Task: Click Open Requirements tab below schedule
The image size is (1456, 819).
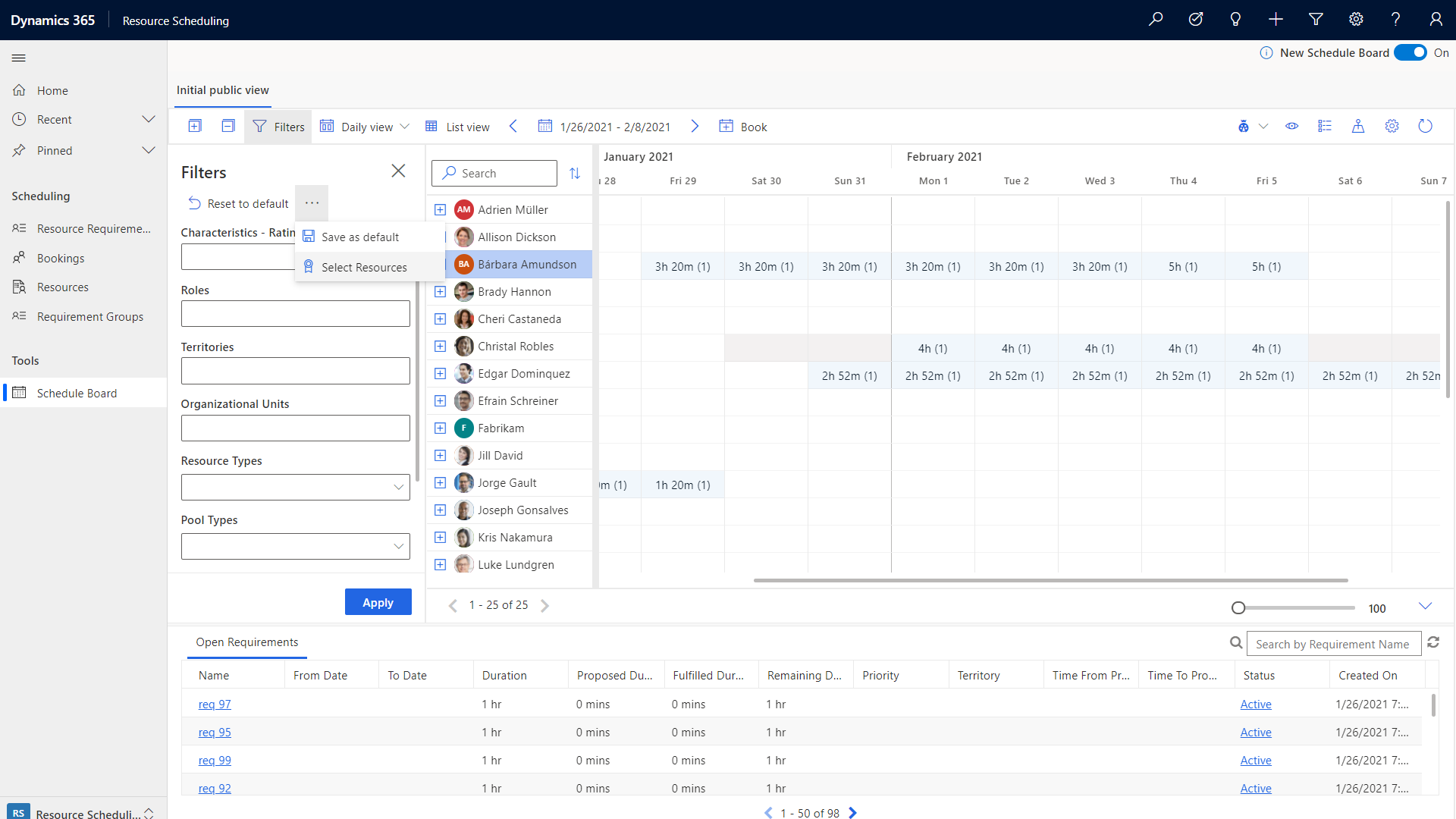Action: (246, 642)
